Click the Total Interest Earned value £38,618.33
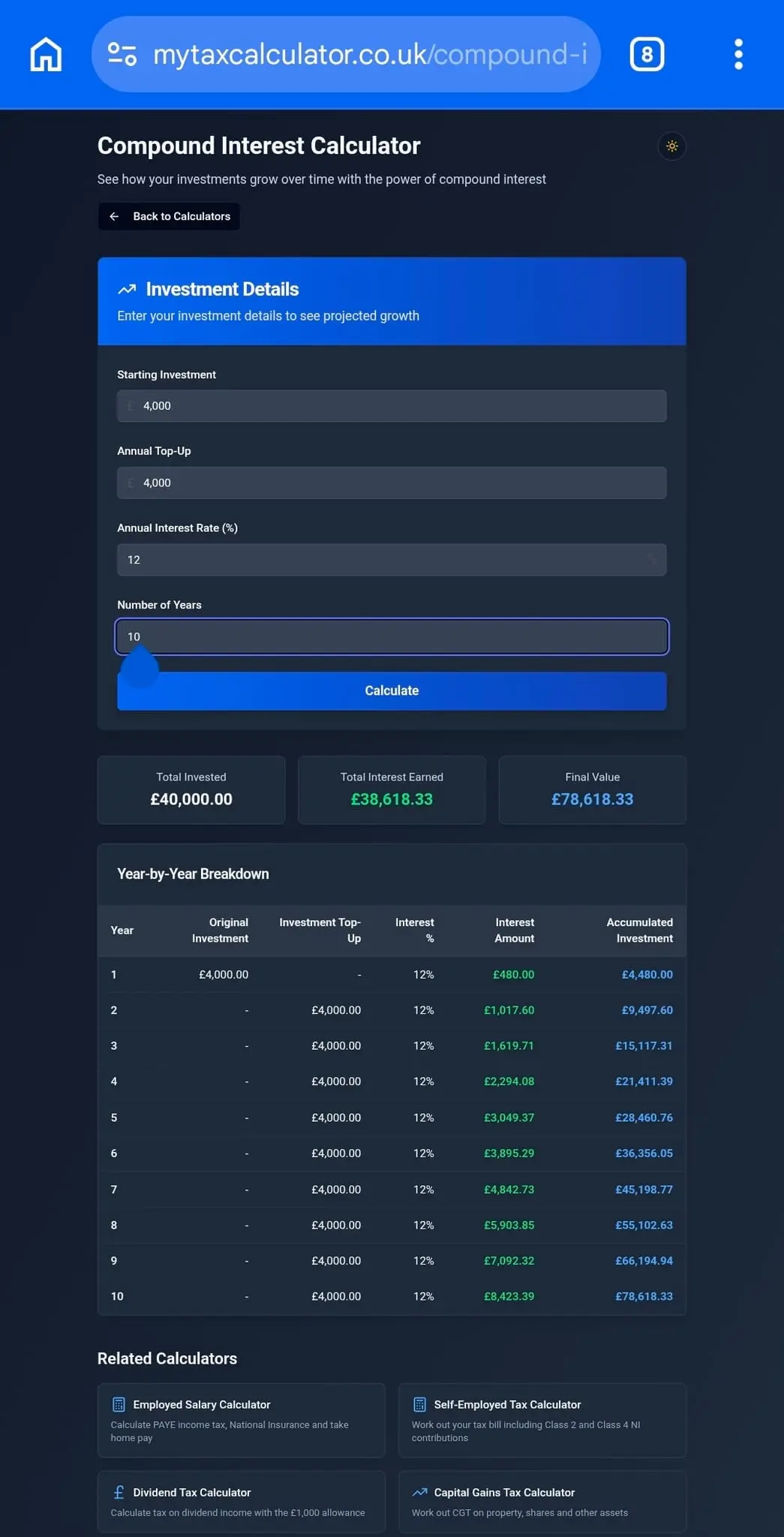The image size is (784, 1537). 392,799
